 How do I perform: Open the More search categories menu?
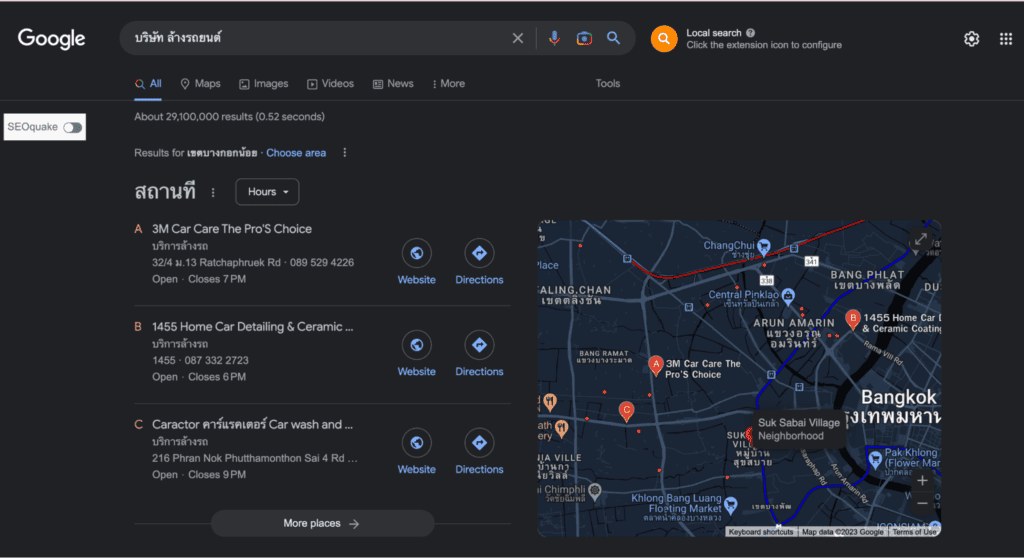coord(449,84)
